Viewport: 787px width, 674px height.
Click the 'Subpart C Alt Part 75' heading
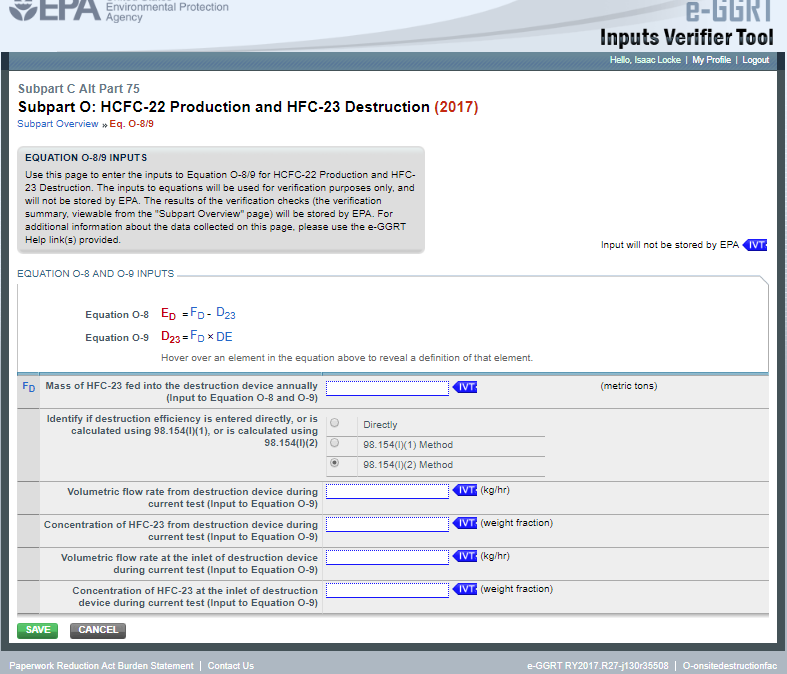tap(79, 89)
